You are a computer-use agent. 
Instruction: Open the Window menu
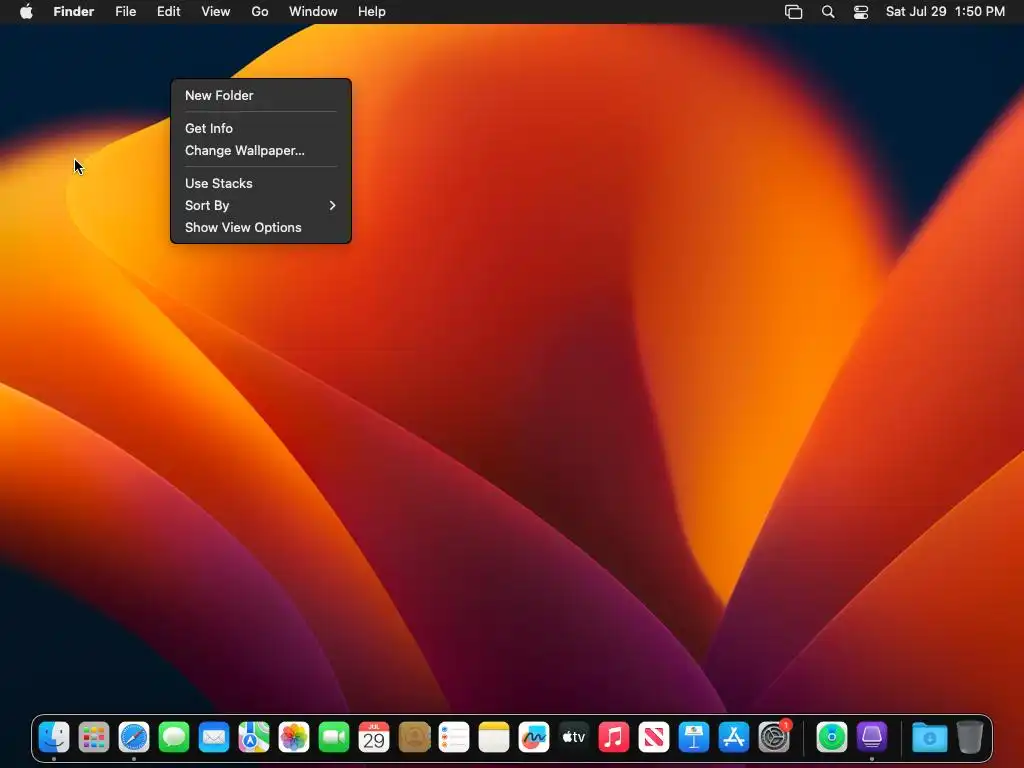(313, 12)
